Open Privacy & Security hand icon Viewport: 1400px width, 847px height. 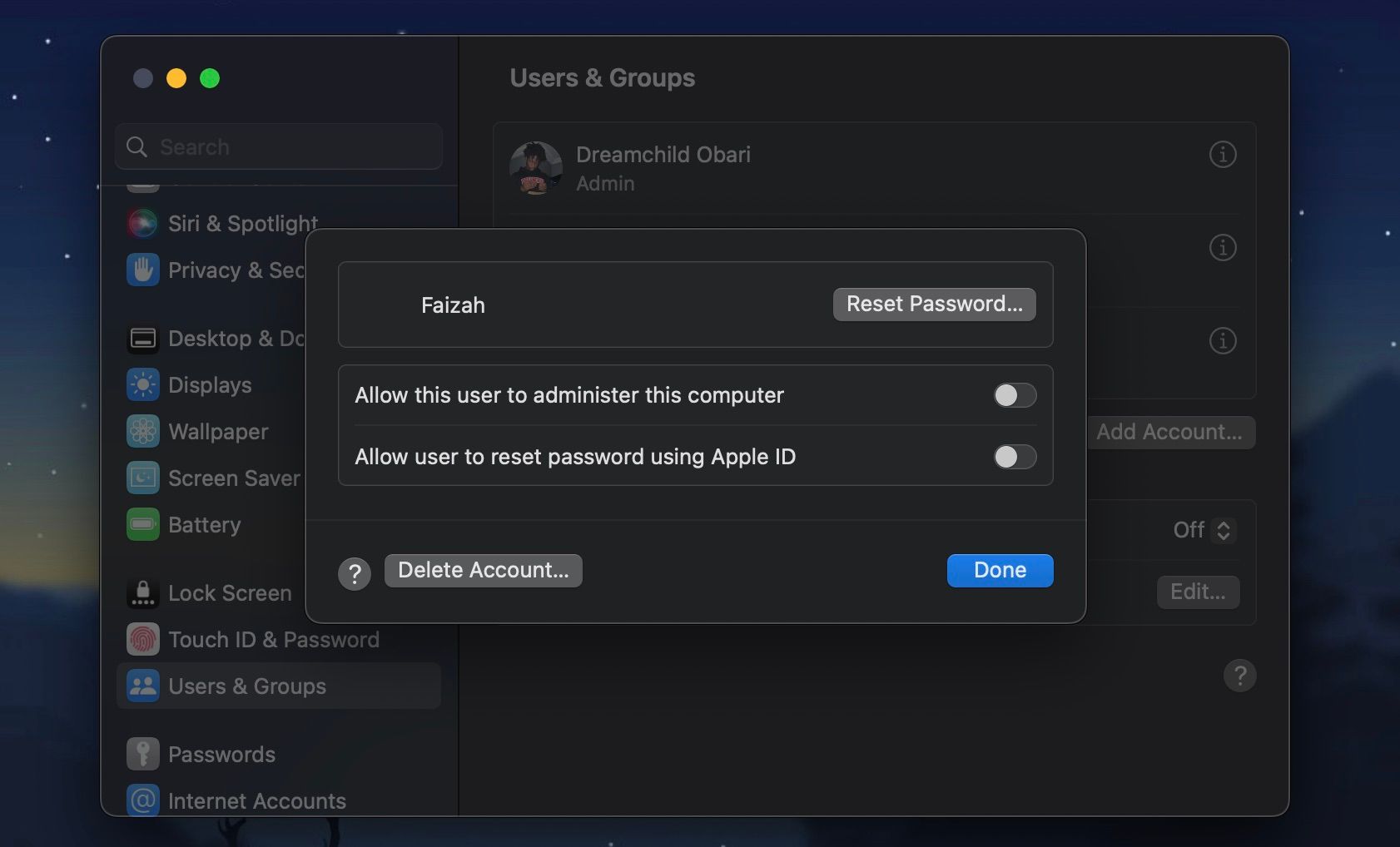click(142, 270)
